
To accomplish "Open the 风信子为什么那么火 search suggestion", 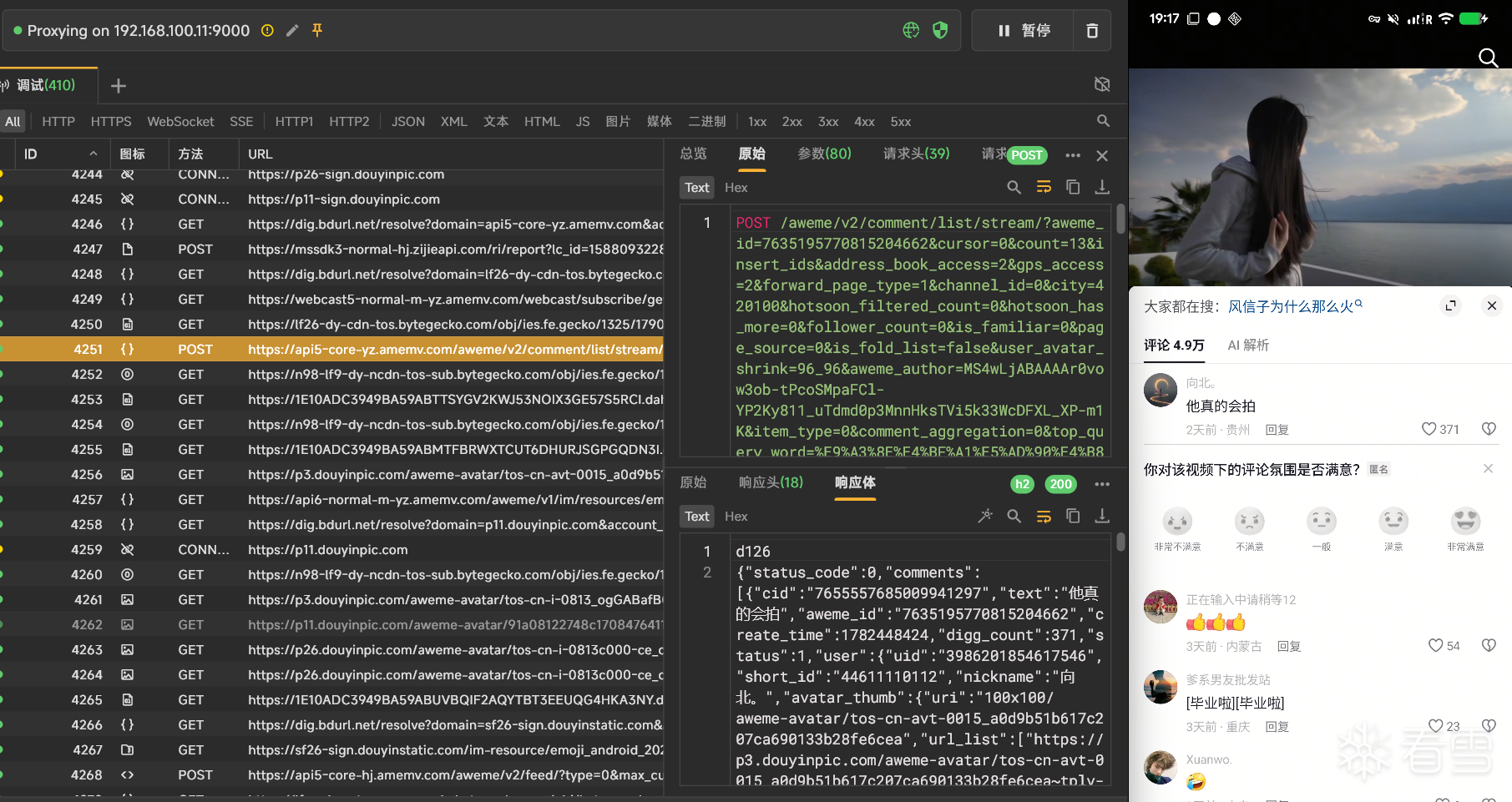I will (x=1295, y=306).
